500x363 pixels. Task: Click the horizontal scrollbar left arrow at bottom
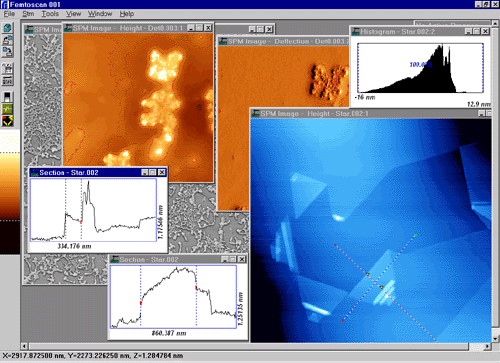point(24,346)
